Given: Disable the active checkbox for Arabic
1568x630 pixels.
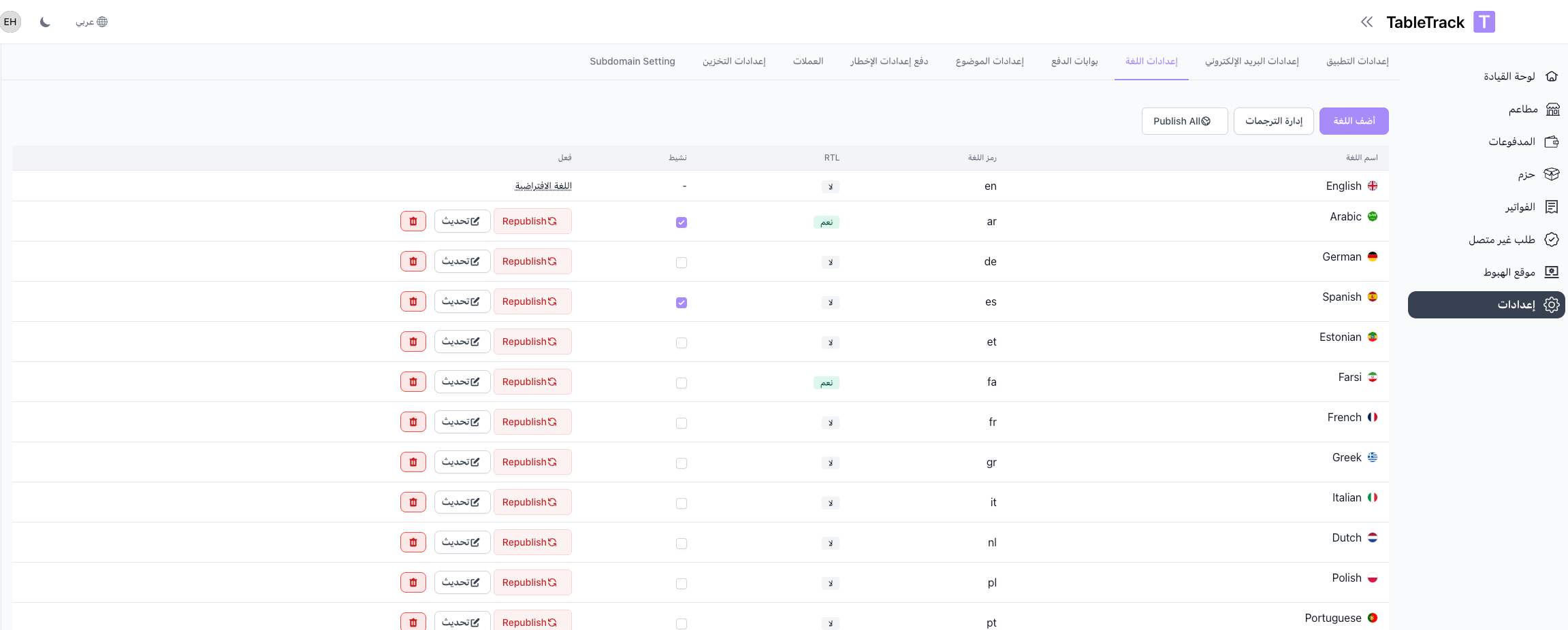Looking at the screenshot, I should (682, 222).
